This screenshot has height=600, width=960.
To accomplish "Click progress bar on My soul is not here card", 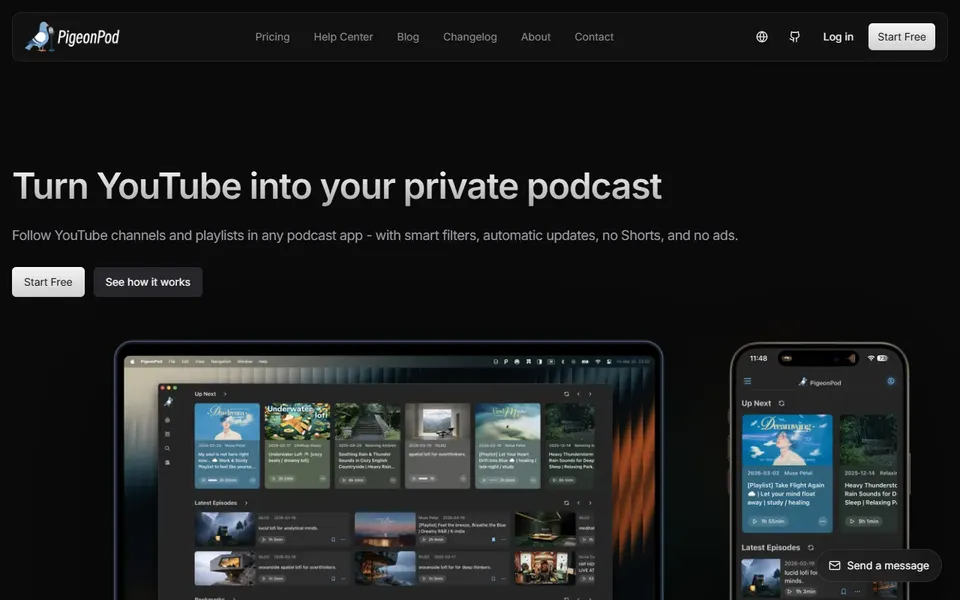I will pyautogui.click(x=212, y=480).
